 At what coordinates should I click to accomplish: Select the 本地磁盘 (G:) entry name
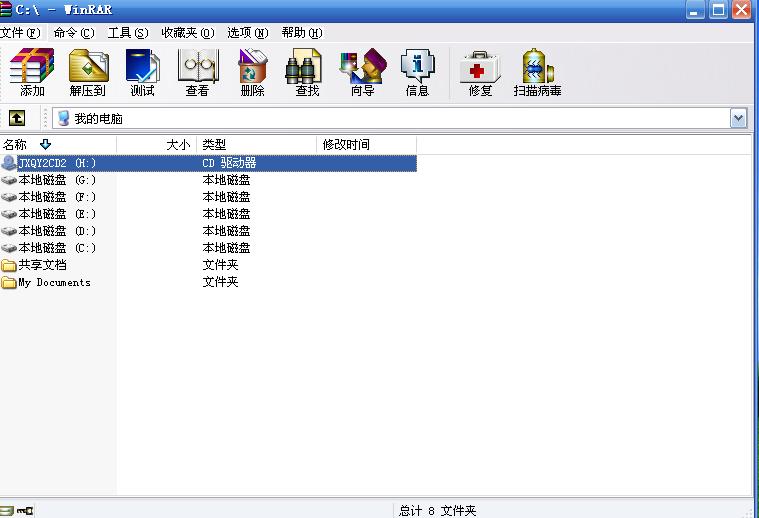point(57,180)
